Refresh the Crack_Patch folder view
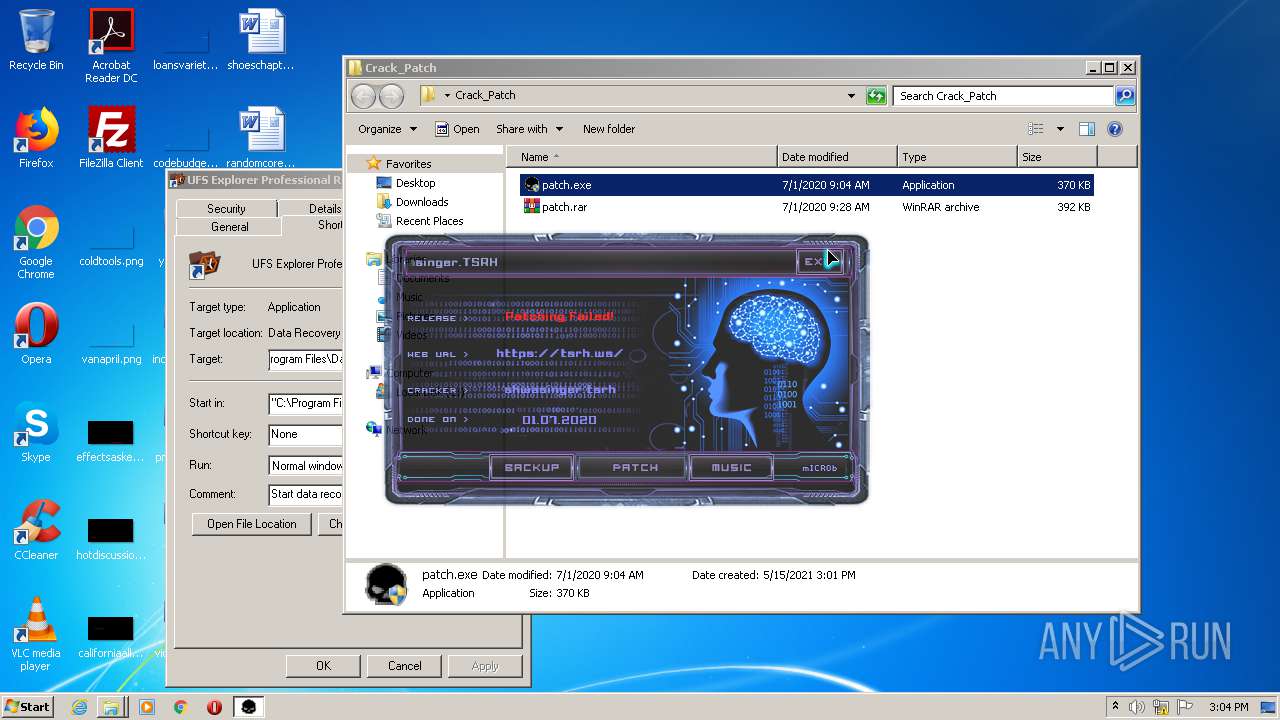The height and width of the screenshot is (720, 1280). [876, 96]
